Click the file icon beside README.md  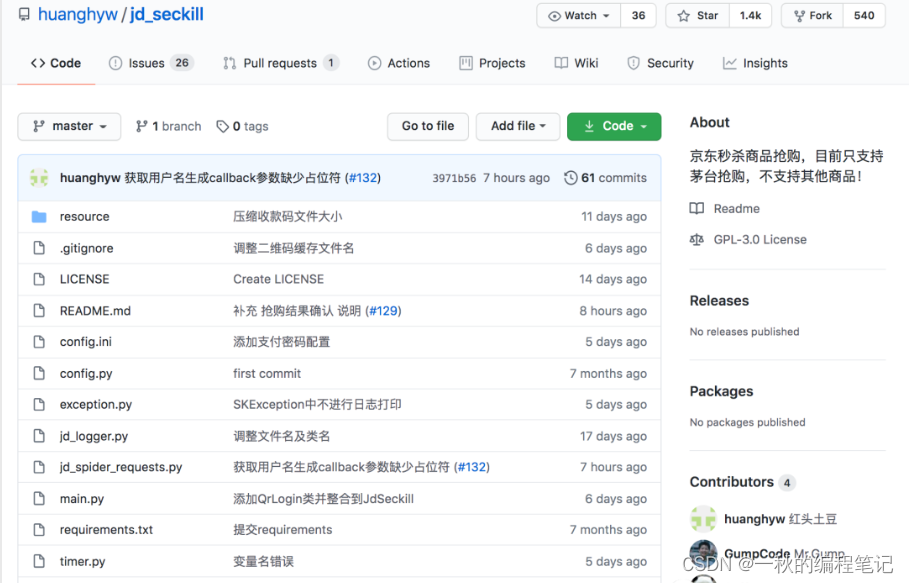point(39,311)
